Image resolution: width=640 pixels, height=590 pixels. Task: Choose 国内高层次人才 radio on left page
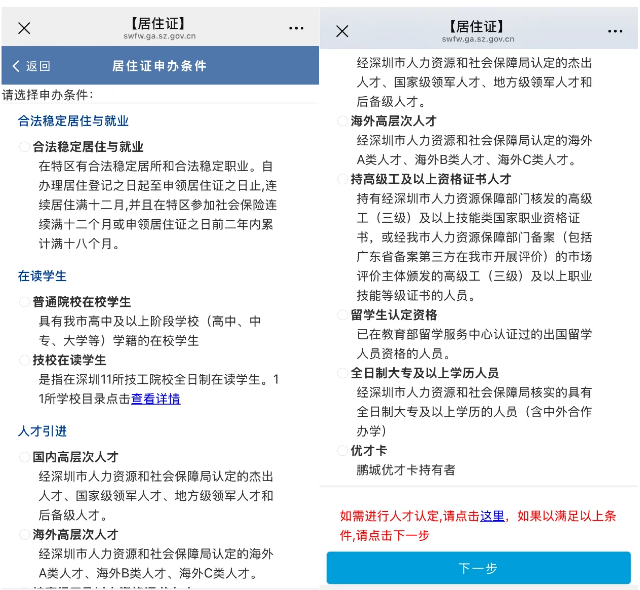[24, 457]
